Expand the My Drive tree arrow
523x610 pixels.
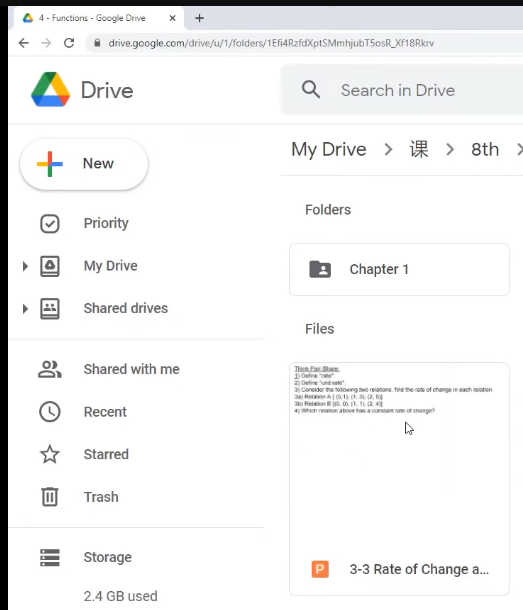[25, 266]
